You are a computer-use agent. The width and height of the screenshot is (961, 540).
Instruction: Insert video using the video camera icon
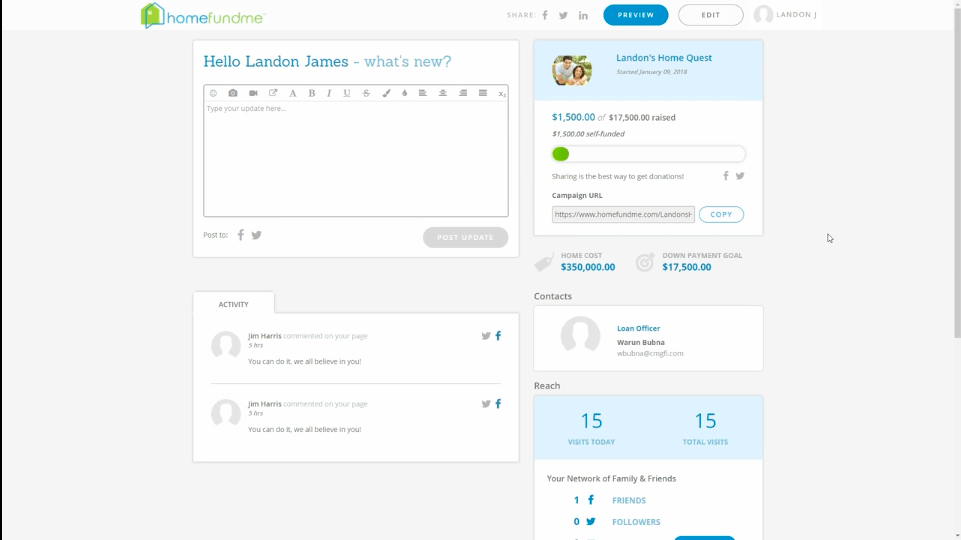(x=253, y=93)
